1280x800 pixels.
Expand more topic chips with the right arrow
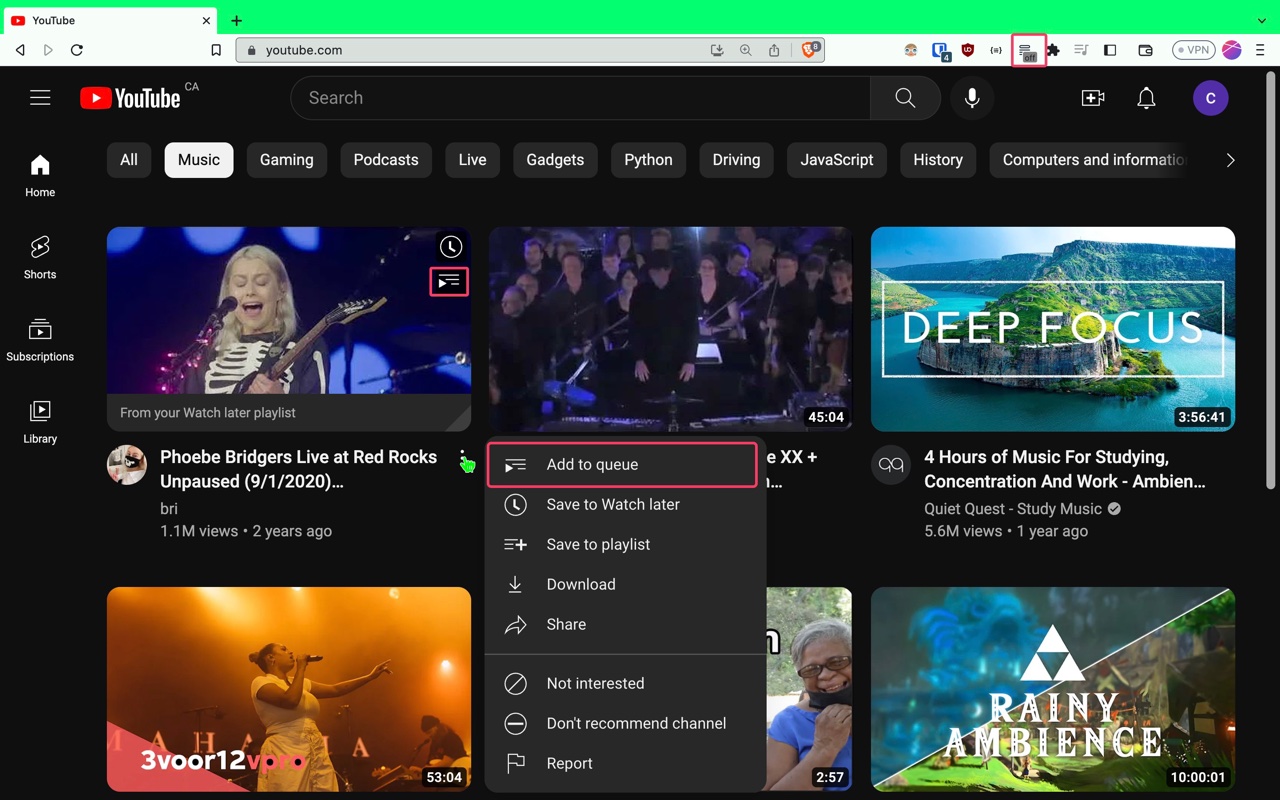point(1230,160)
